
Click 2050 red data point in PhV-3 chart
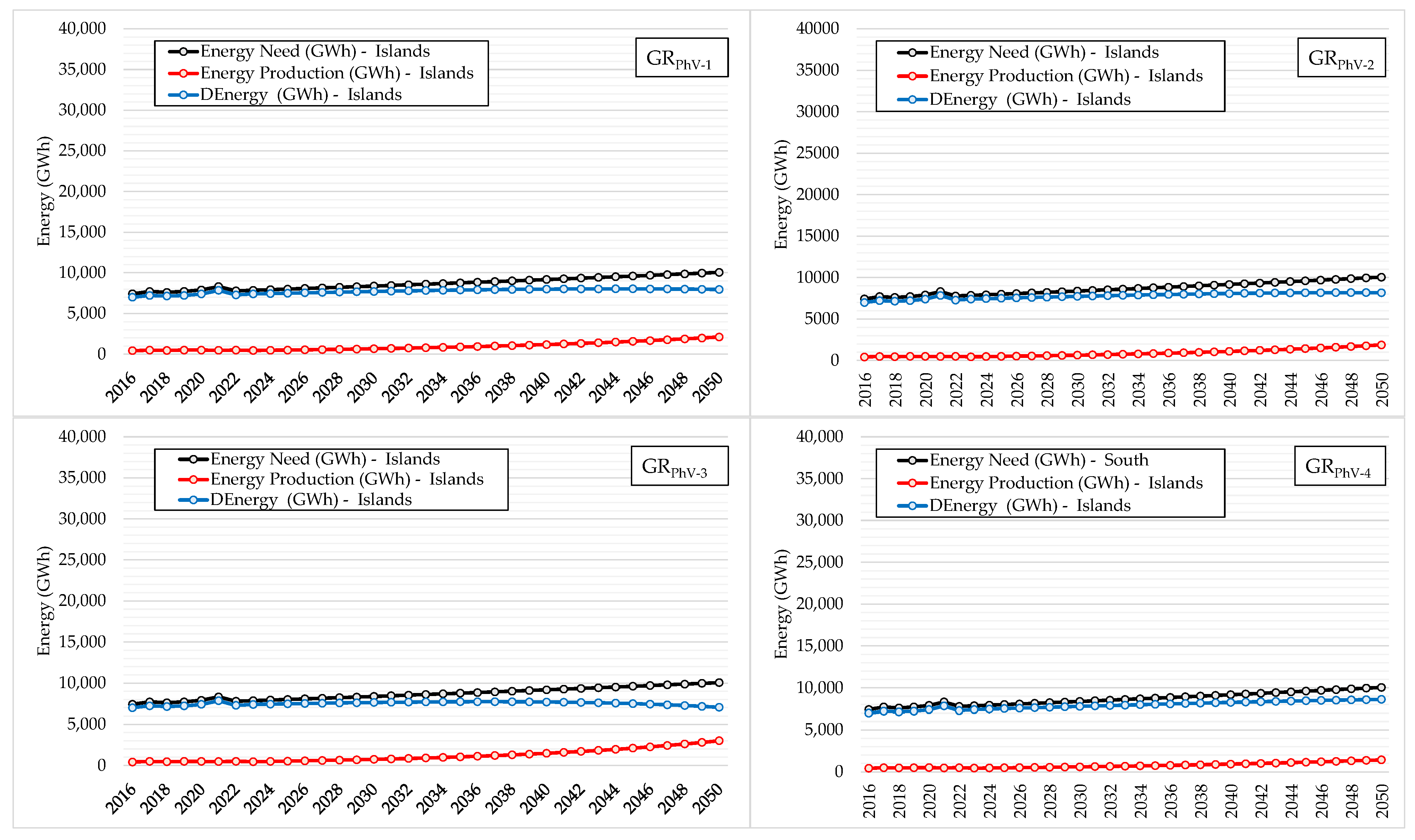pyautogui.click(x=719, y=740)
